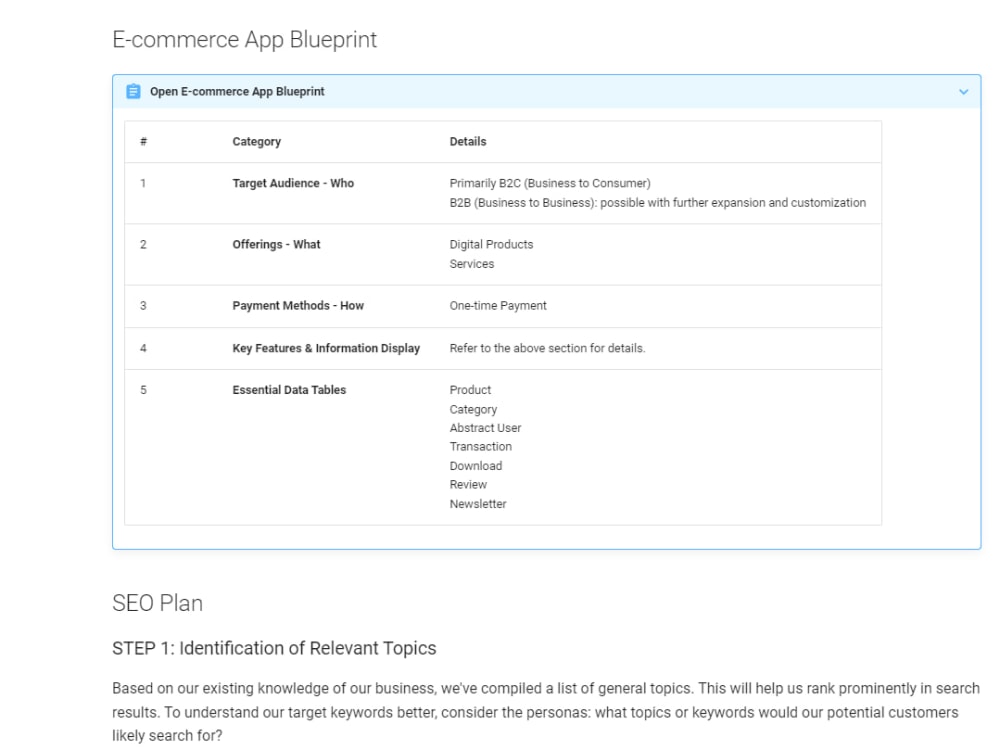
Task: Select the 'Details' column header
Action: [467, 142]
